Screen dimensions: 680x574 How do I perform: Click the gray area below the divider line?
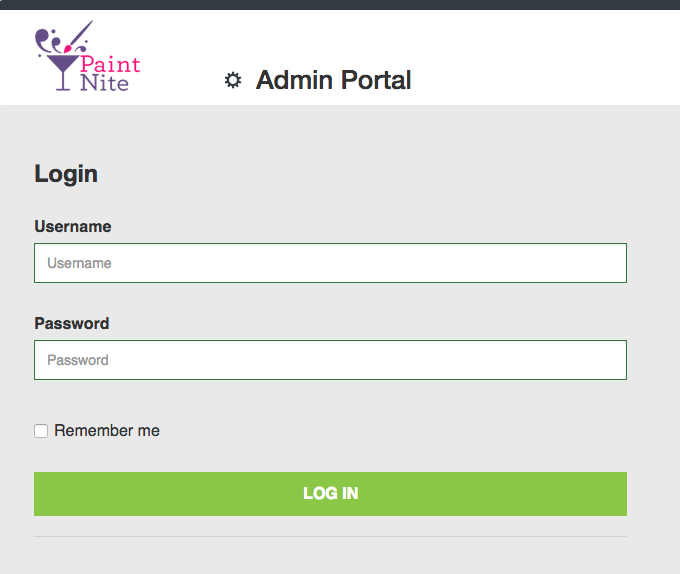click(x=330, y=557)
